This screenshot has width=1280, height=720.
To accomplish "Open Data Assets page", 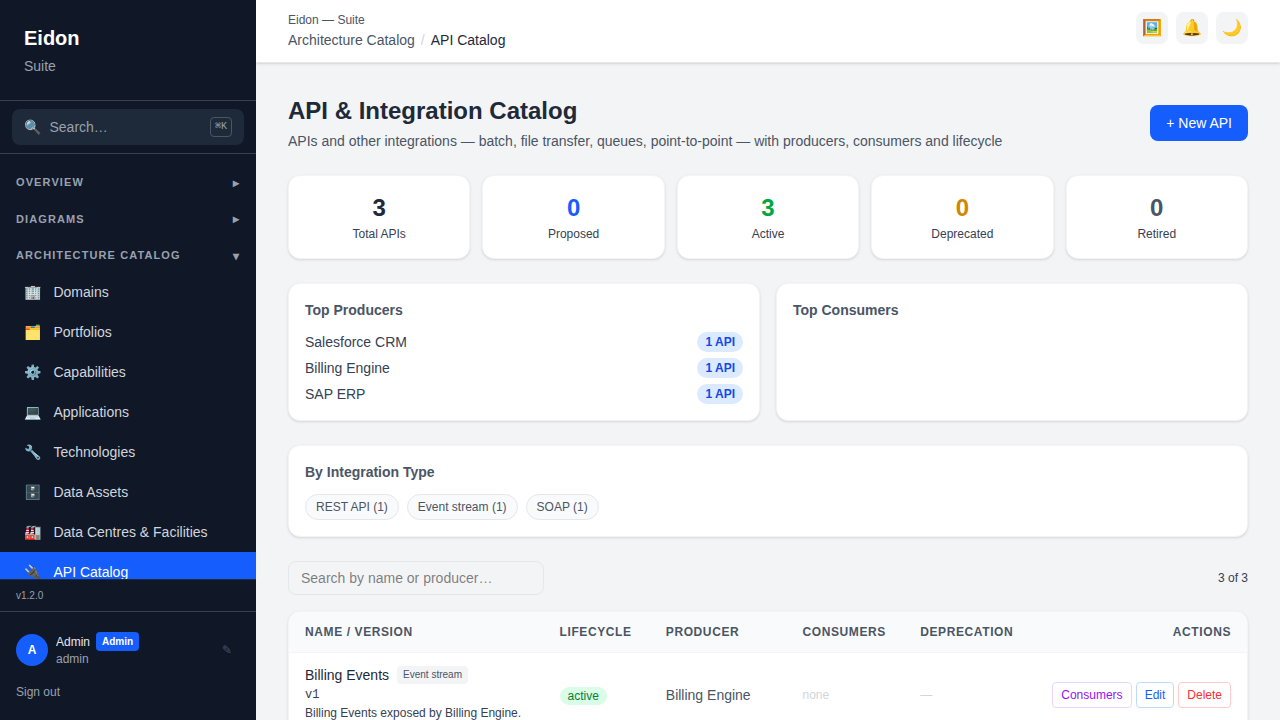I will (128, 492).
